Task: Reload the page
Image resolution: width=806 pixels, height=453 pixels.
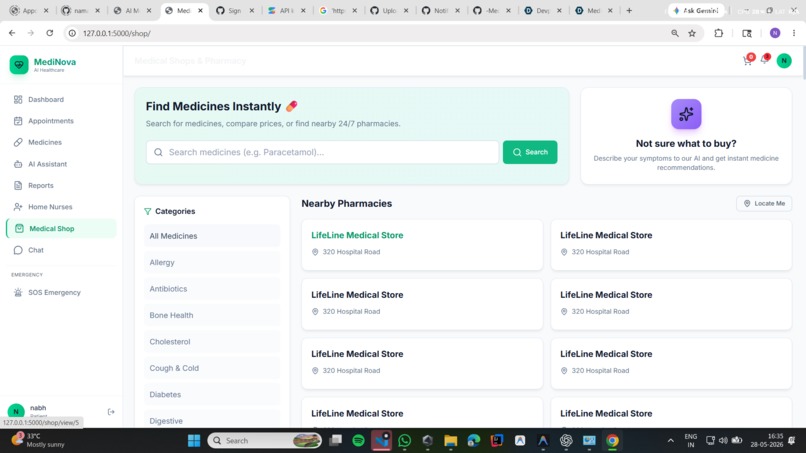Action: point(49,33)
